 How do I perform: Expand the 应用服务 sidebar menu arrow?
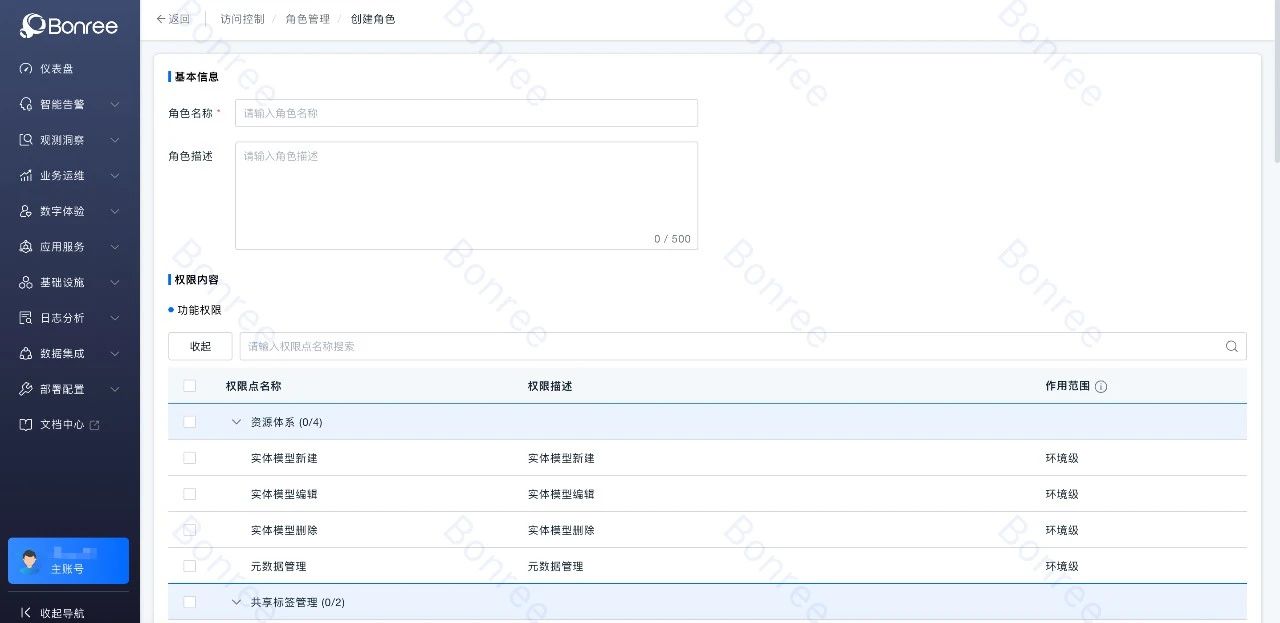(115, 247)
